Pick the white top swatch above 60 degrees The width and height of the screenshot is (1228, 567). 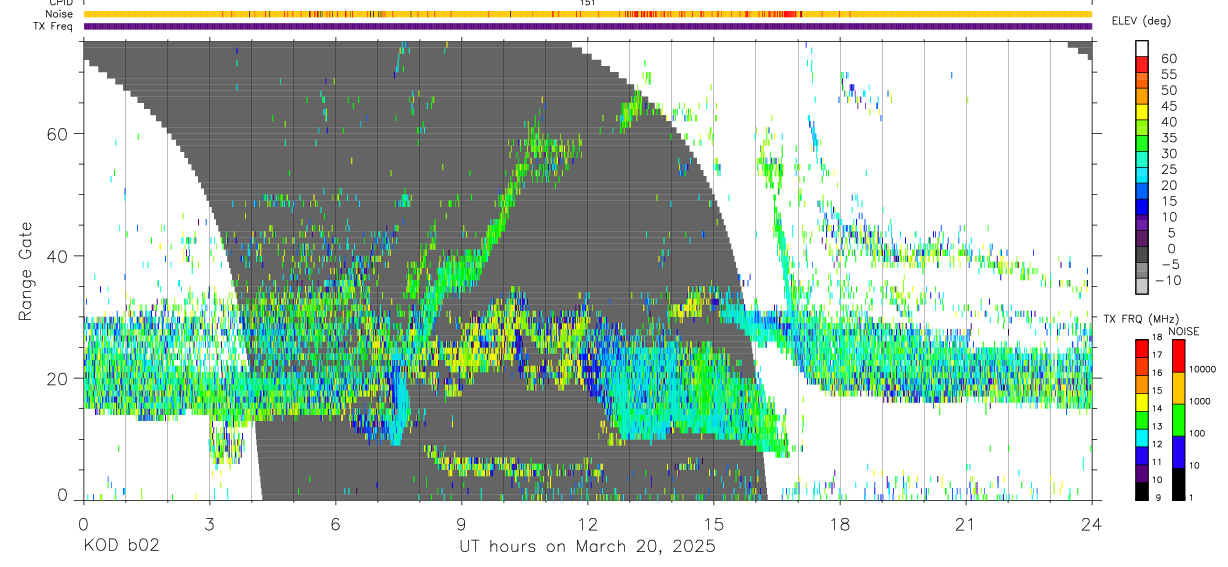coord(1142,49)
